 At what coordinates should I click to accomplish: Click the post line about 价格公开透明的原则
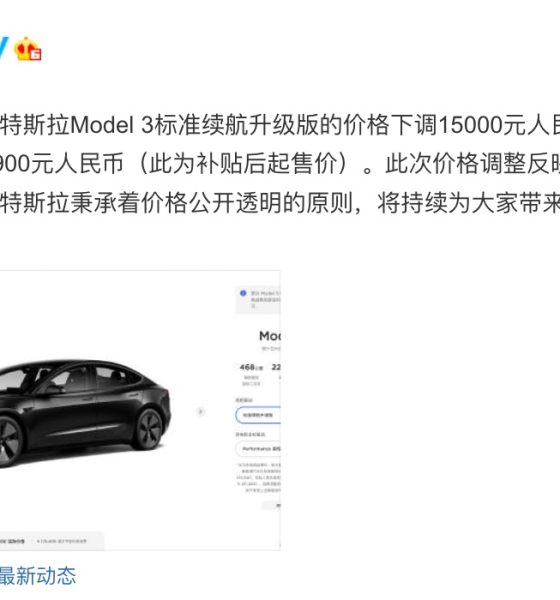(280, 202)
